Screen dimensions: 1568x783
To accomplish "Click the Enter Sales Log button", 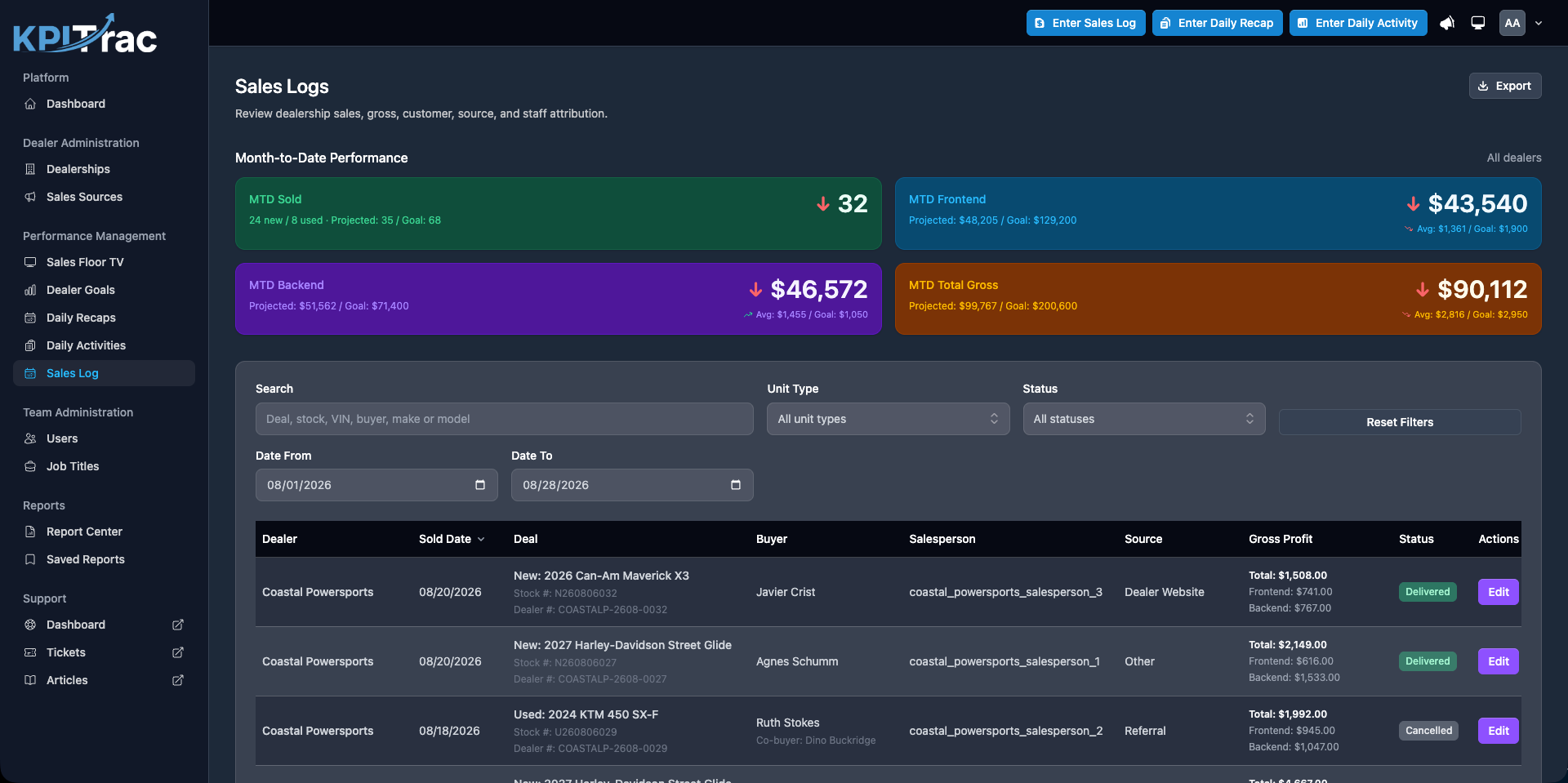I will (x=1086, y=23).
